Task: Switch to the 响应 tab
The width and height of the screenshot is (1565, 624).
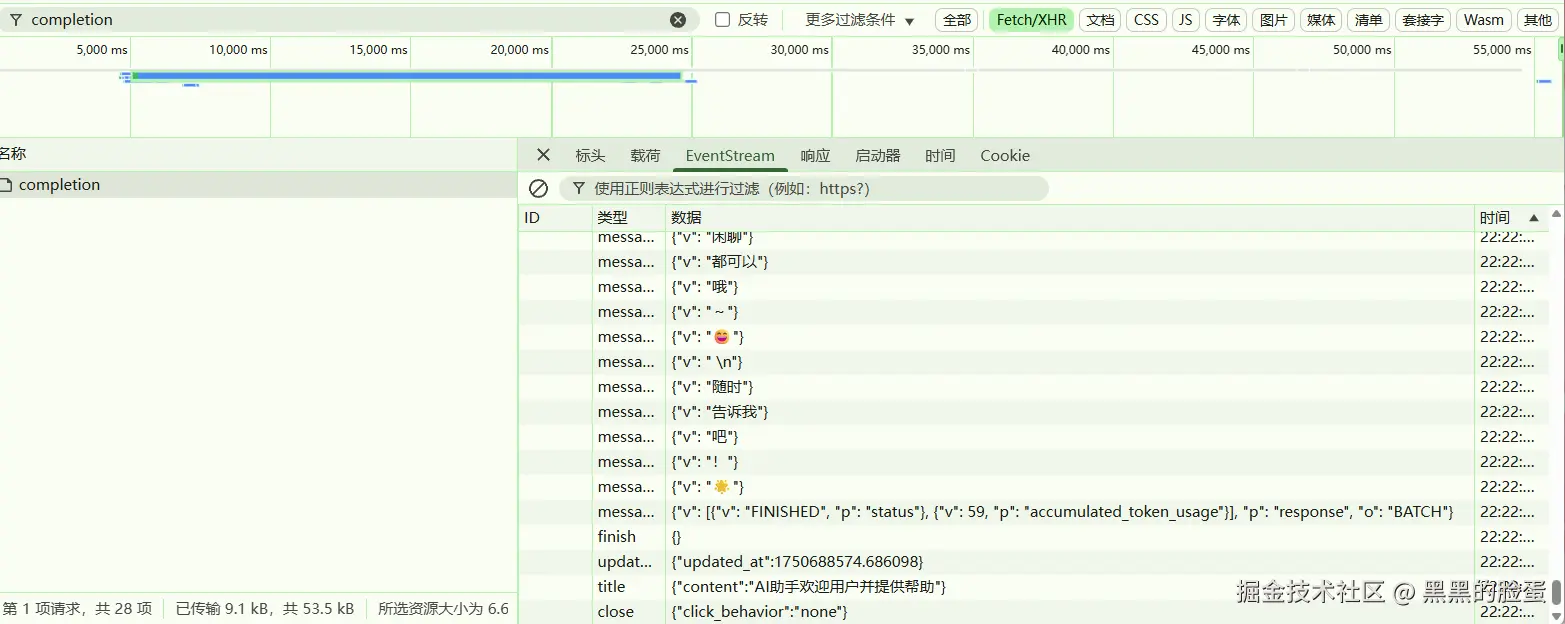Action: click(x=815, y=155)
